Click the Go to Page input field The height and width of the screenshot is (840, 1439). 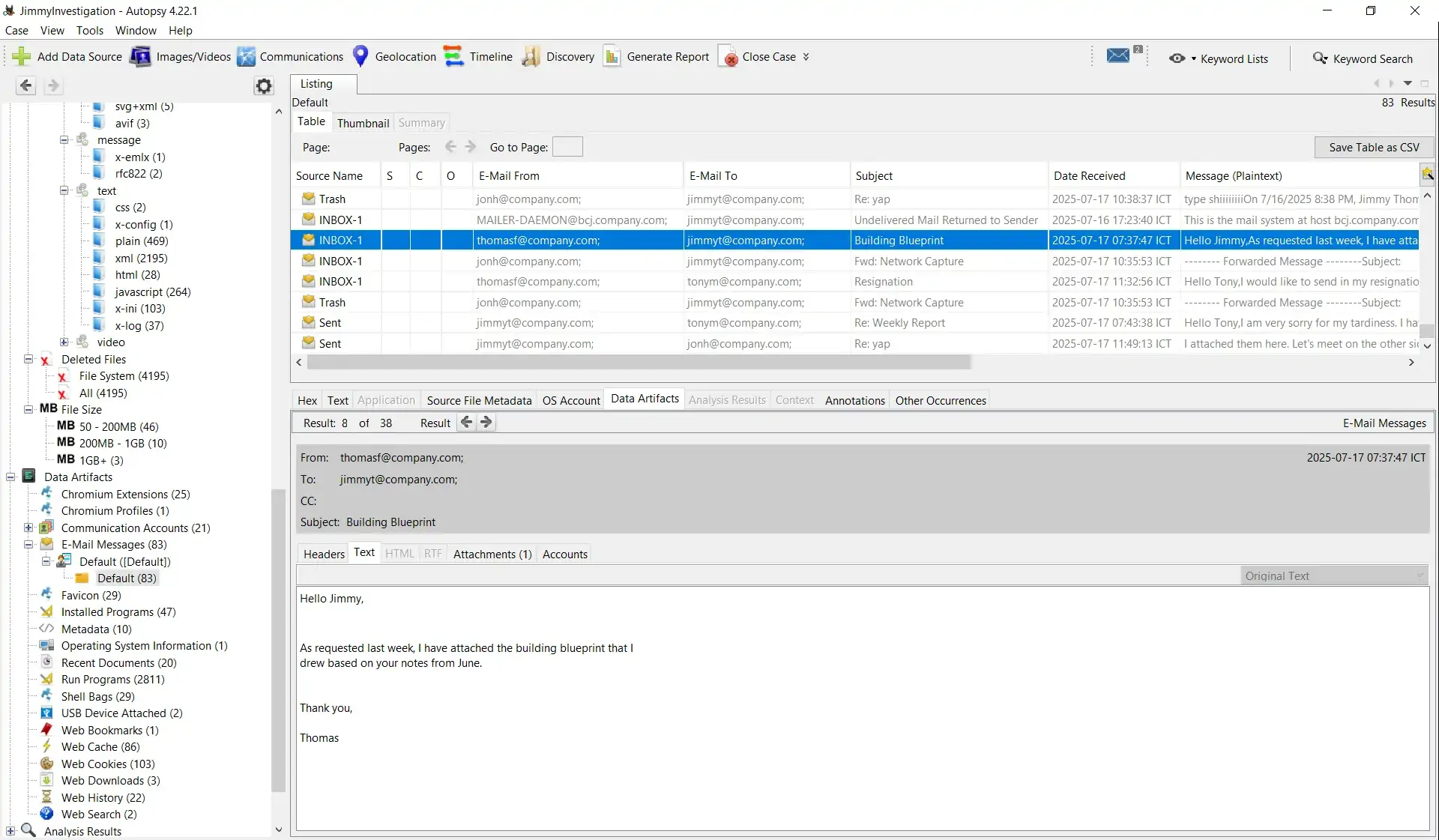[567, 148]
